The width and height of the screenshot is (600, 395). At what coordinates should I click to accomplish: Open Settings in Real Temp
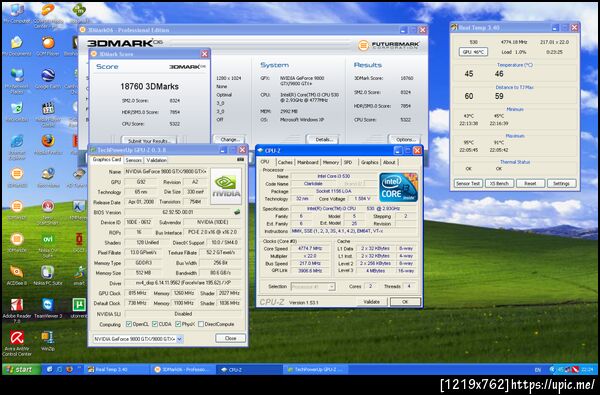(x=561, y=183)
